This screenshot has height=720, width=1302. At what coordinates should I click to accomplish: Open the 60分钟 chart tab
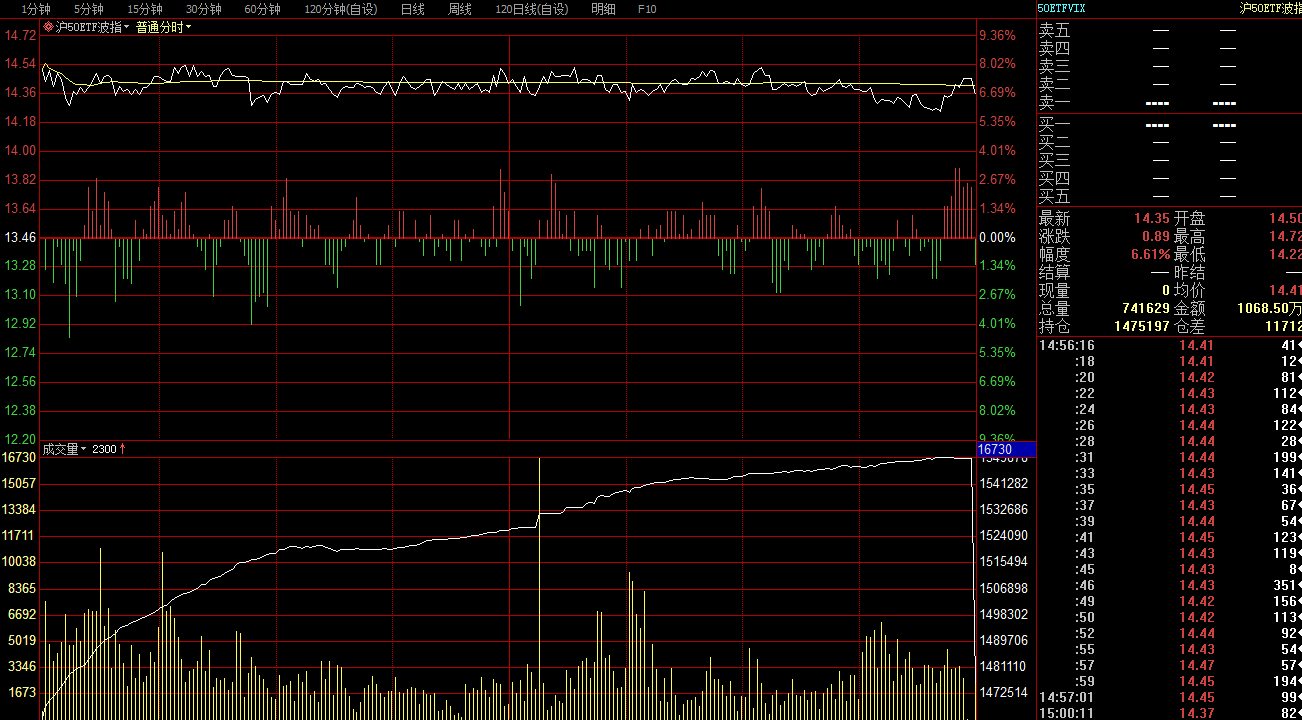point(262,9)
